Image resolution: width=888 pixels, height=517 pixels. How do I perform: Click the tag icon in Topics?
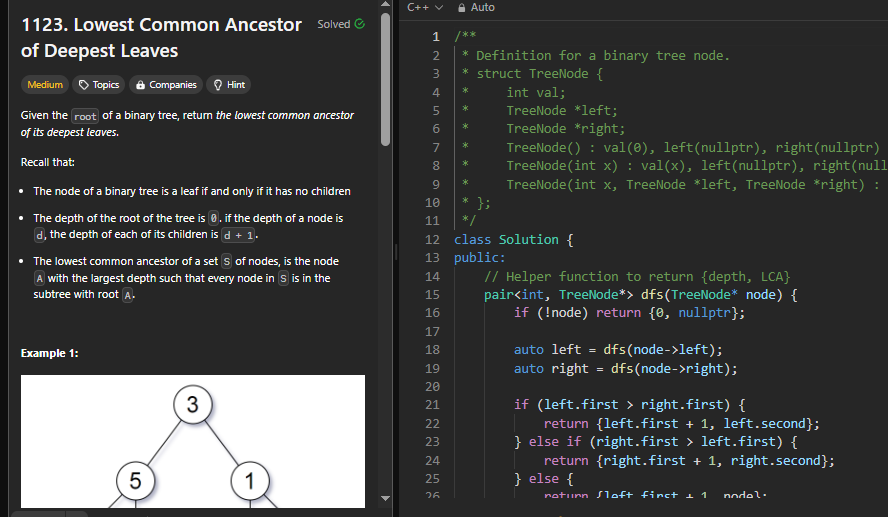(x=84, y=85)
